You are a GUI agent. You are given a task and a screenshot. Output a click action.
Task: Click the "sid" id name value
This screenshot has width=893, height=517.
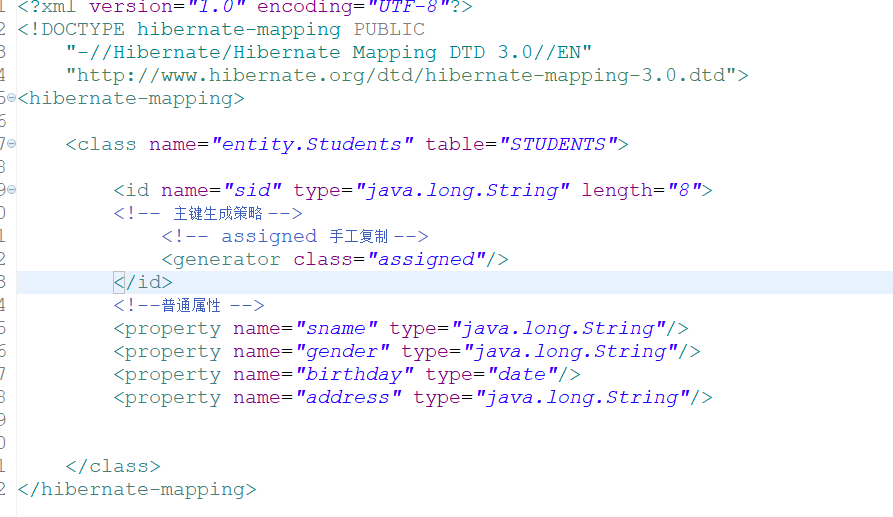(x=252, y=190)
